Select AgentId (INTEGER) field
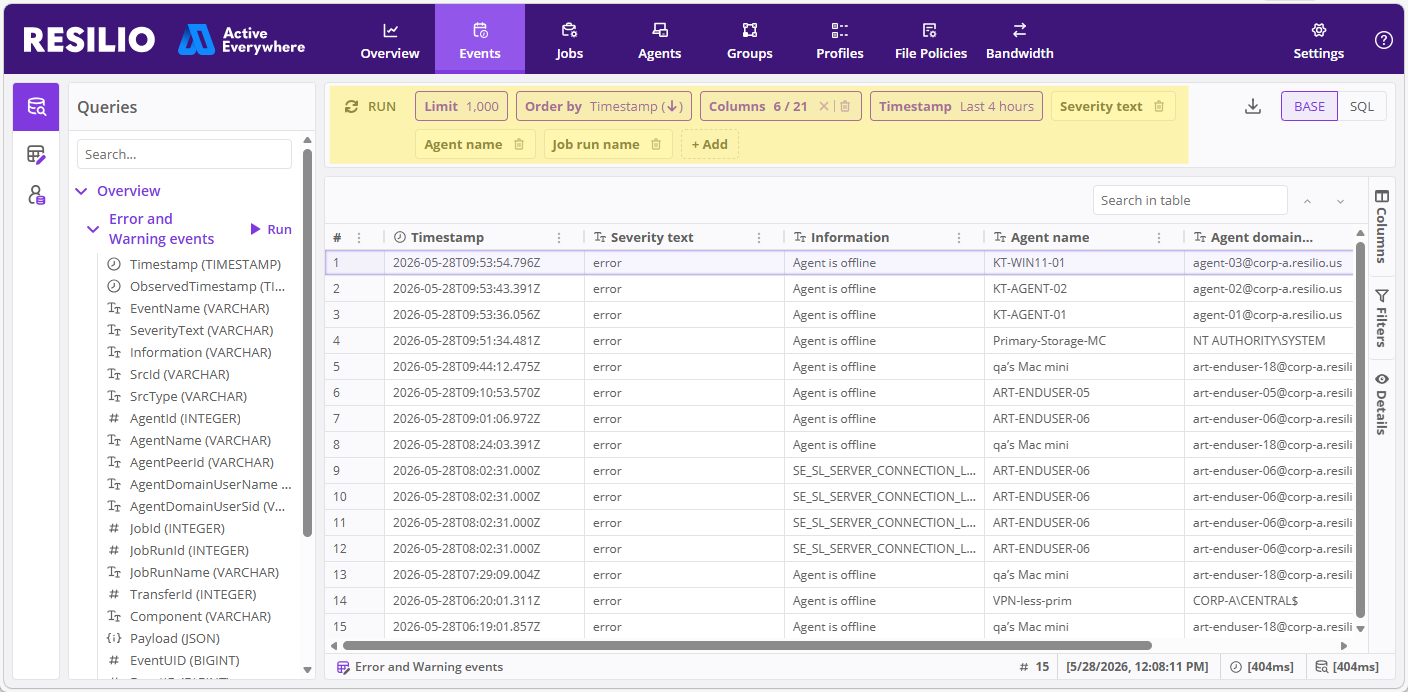 [185, 418]
